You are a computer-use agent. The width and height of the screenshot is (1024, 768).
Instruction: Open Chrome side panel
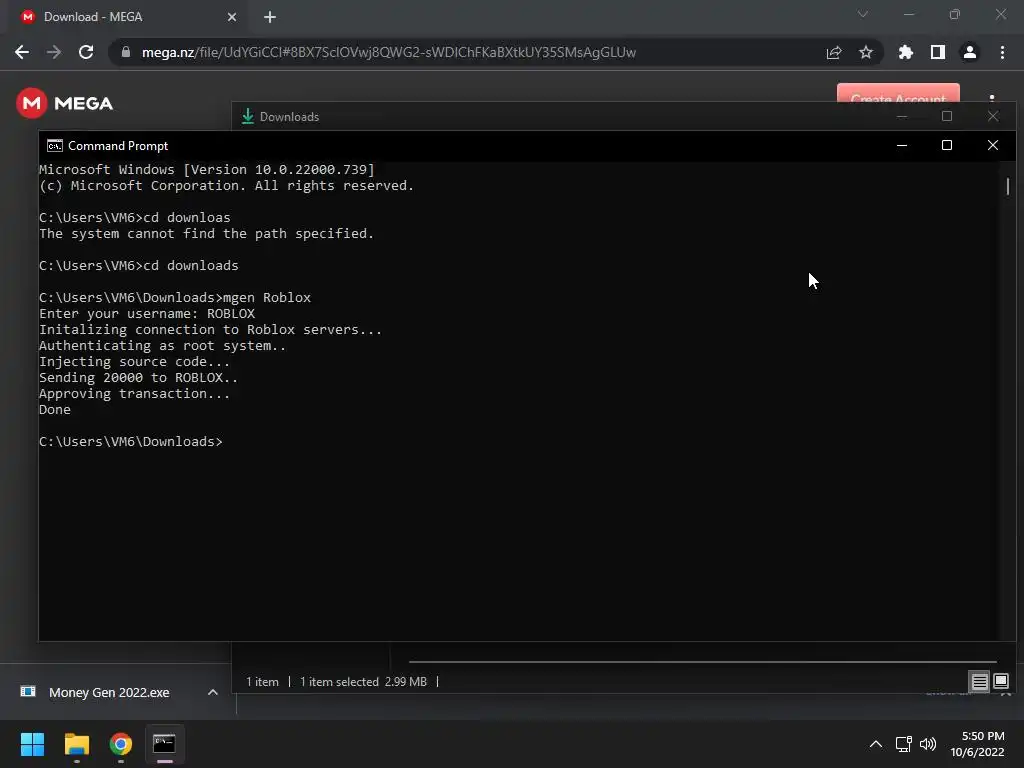pos(938,52)
